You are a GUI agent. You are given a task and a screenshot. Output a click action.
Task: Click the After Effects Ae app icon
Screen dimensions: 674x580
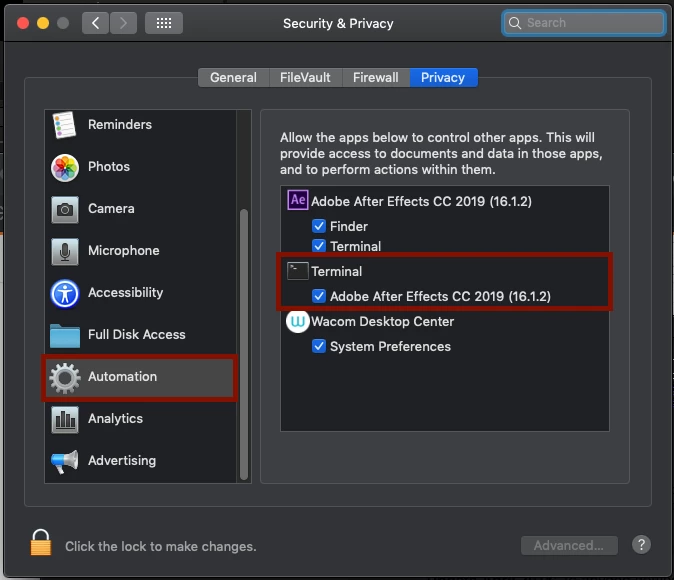(x=297, y=200)
